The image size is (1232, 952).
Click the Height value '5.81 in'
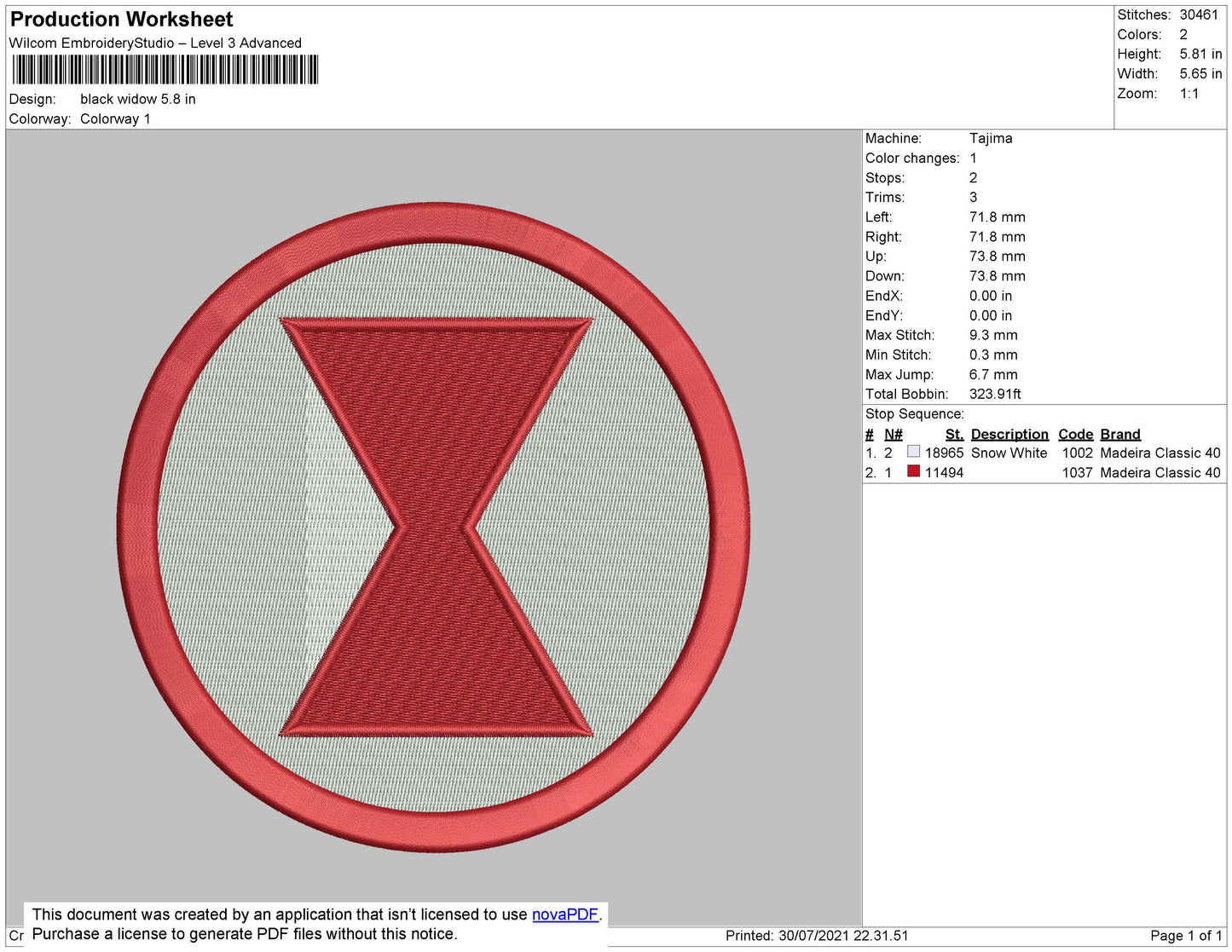(1200, 54)
